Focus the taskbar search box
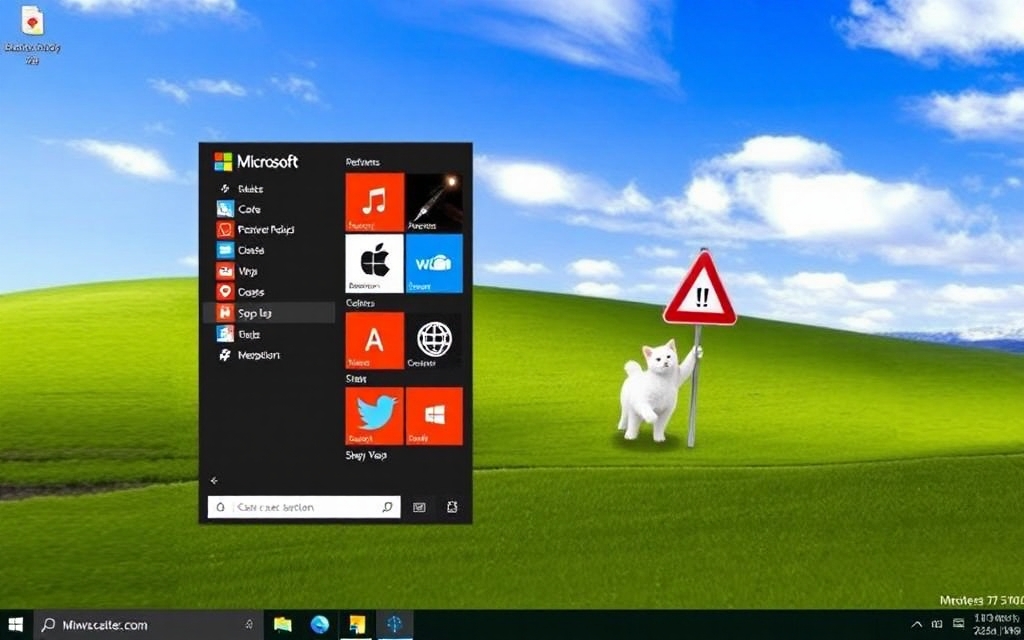 click(147, 625)
